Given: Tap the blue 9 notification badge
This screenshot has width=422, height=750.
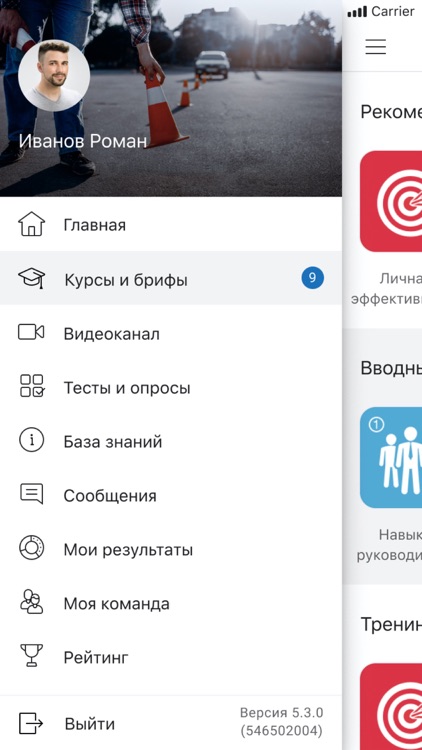Looking at the screenshot, I should click(x=312, y=278).
